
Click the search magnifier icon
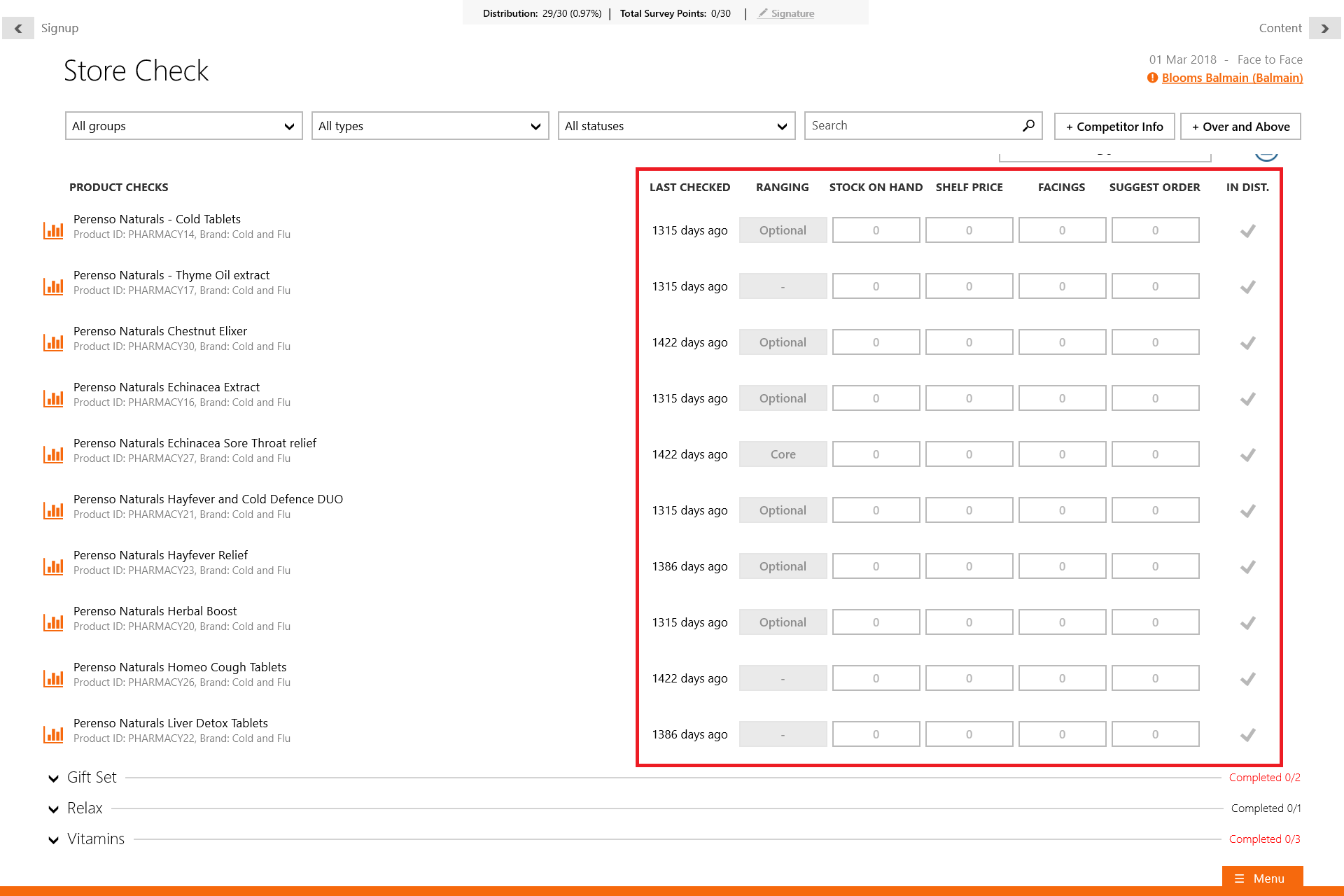click(1028, 126)
